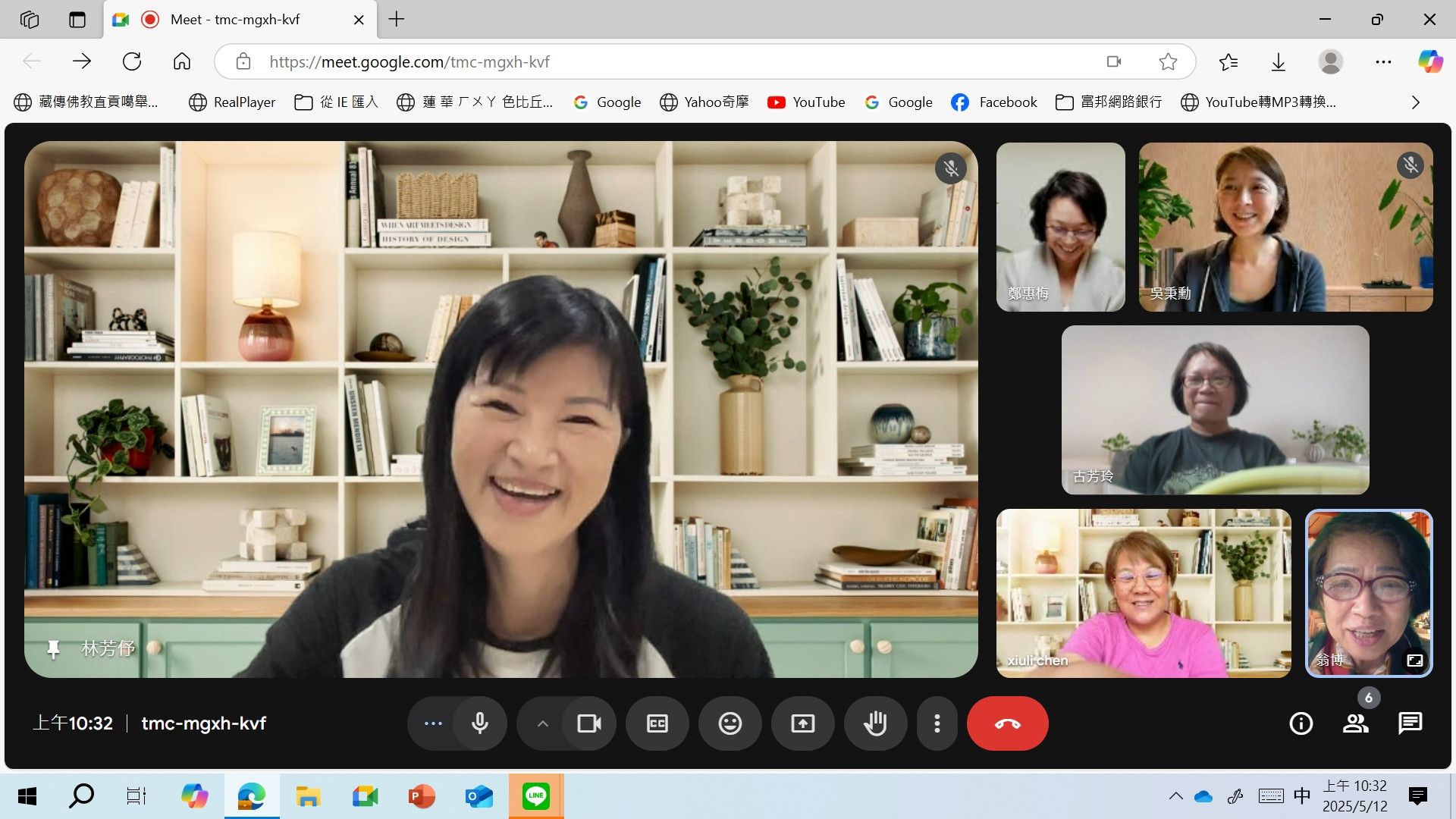Open the LINE app from taskbar
This screenshot has width=1456, height=819.
tap(535, 796)
